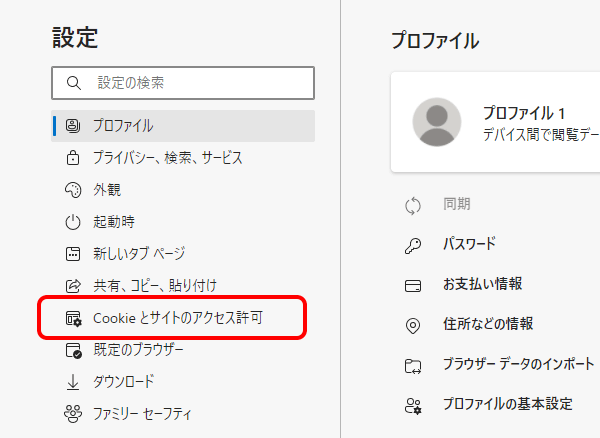The image size is (600, 438).
Task: Select プライバシー、検索、サービス in the sidebar
Action: (x=183, y=158)
